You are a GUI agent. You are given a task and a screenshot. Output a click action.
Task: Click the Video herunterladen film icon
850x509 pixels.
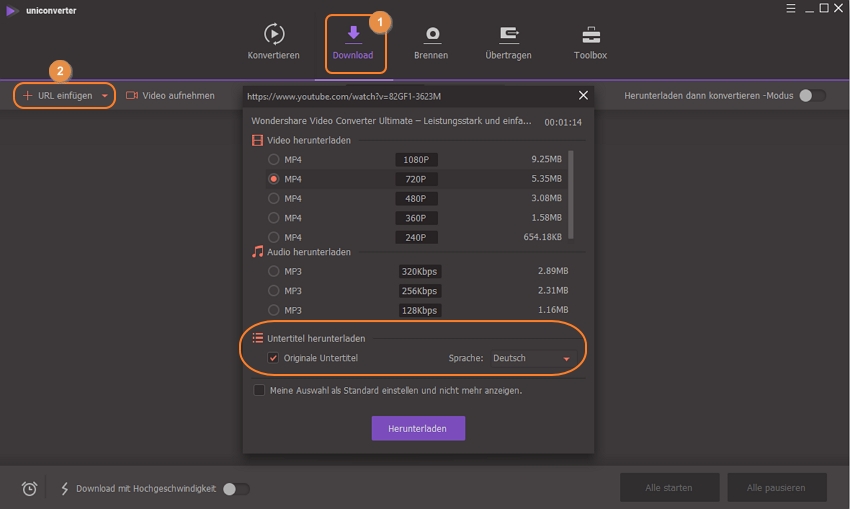(x=257, y=140)
